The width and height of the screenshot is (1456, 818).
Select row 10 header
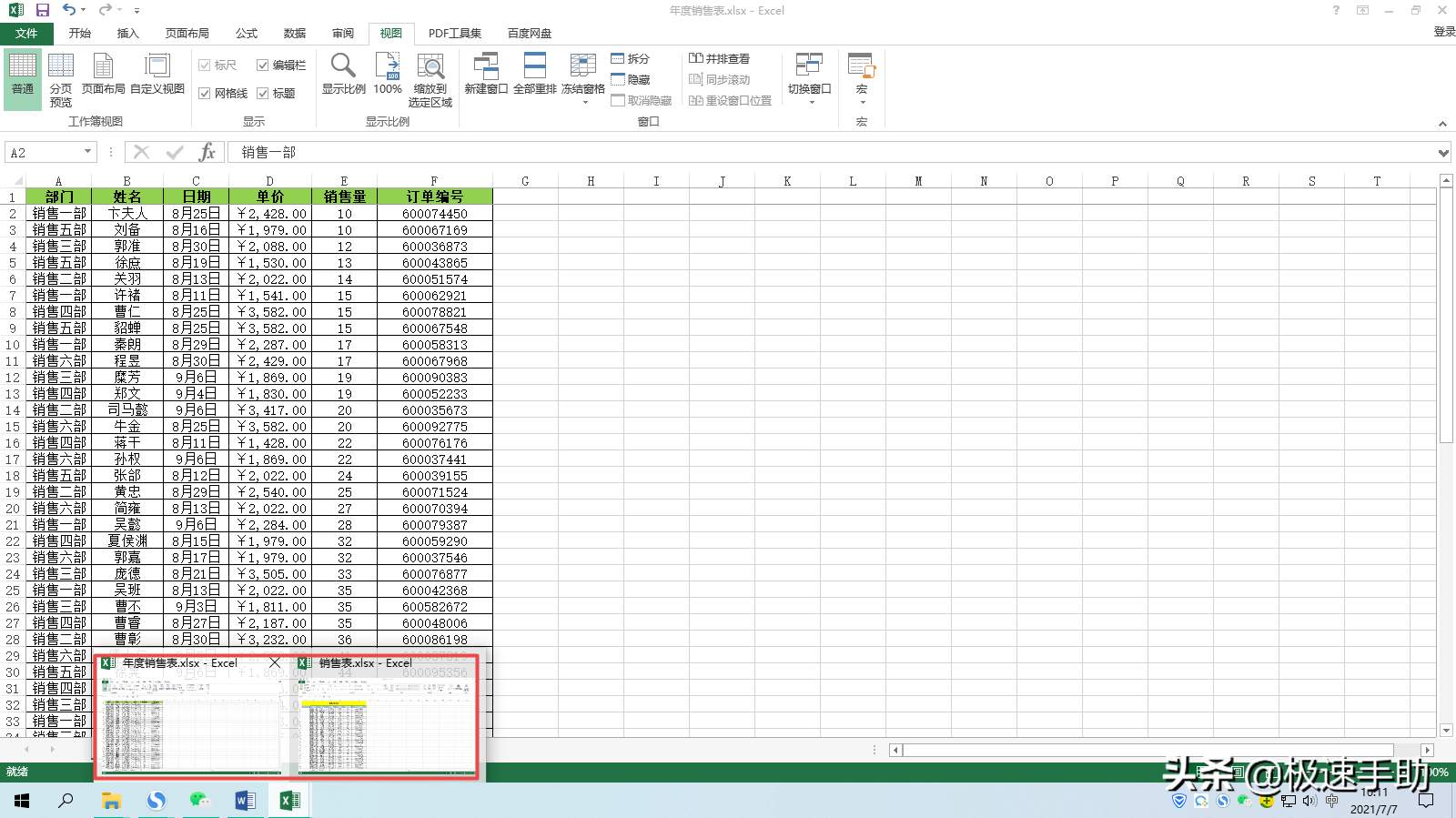click(x=13, y=345)
